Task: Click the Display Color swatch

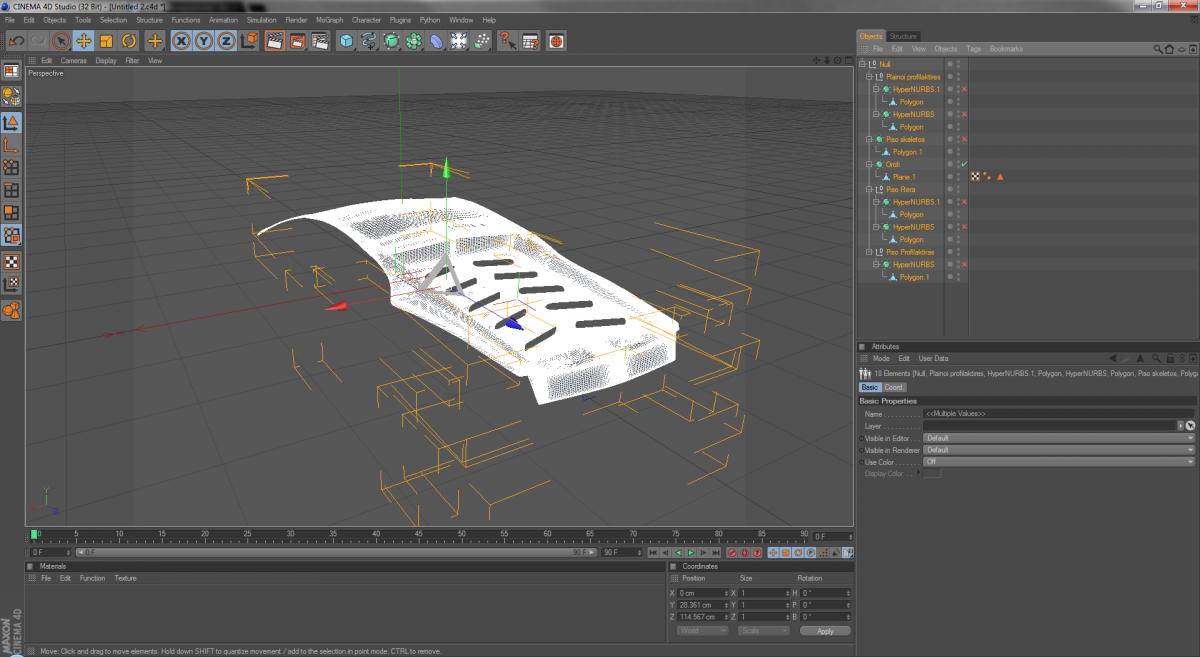Action: (x=932, y=474)
